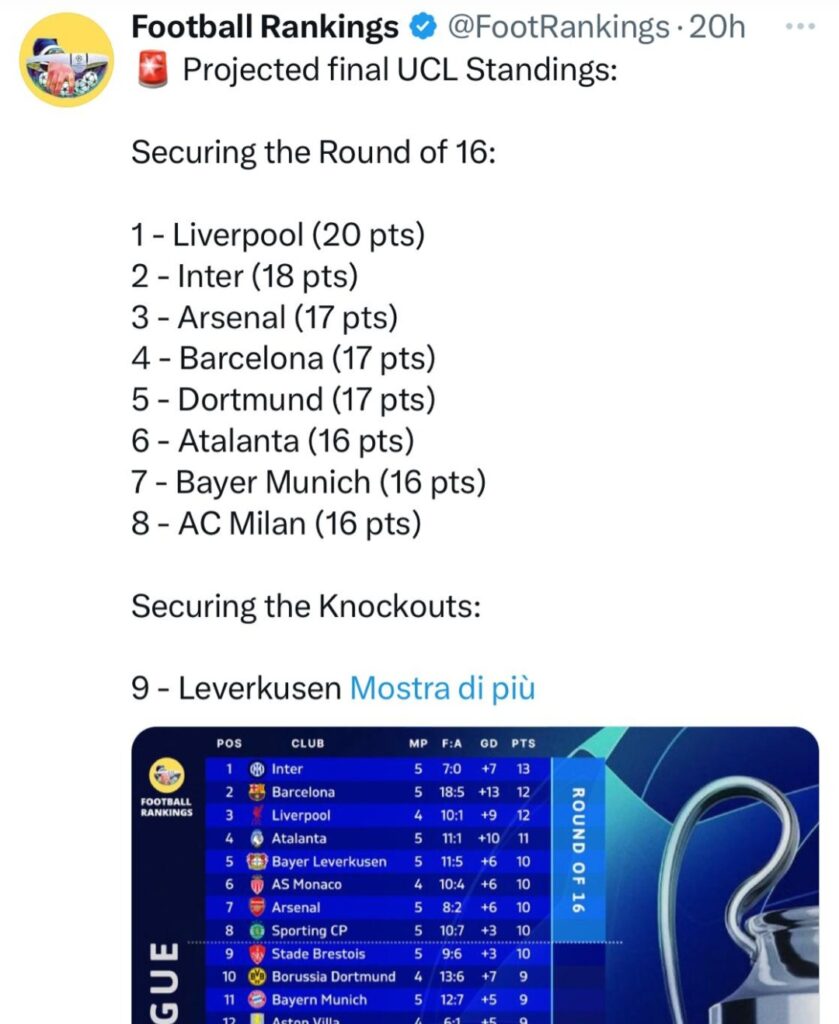The width and height of the screenshot is (839, 1024).
Task: Click the Inter club crest in table
Action: pyautogui.click(x=256, y=769)
